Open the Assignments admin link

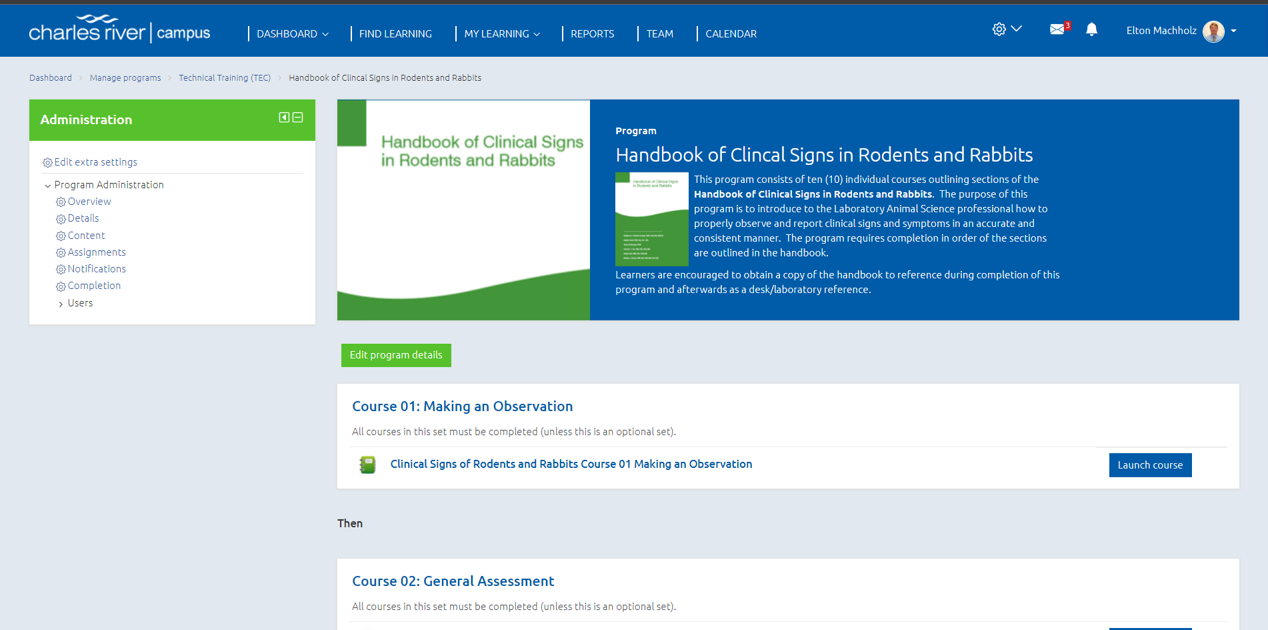click(97, 252)
